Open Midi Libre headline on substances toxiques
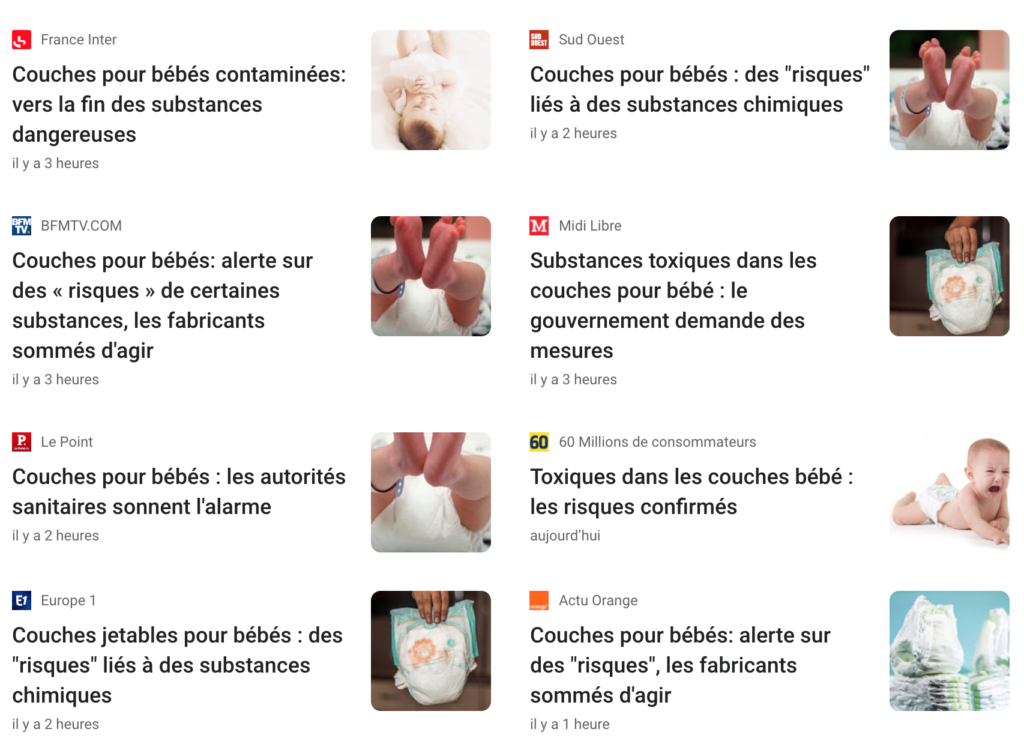1024x747 pixels. [673, 306]
